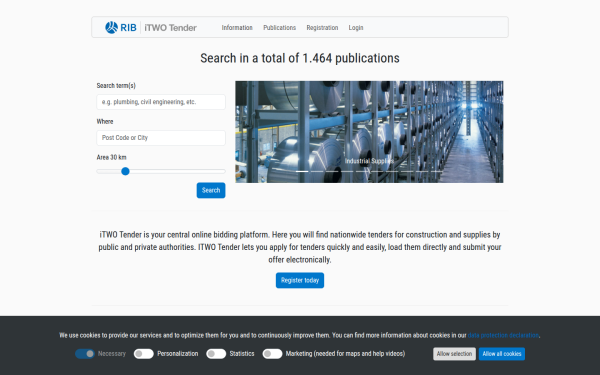Enable the Statistics cookies toggle

(x=216, y=354)
